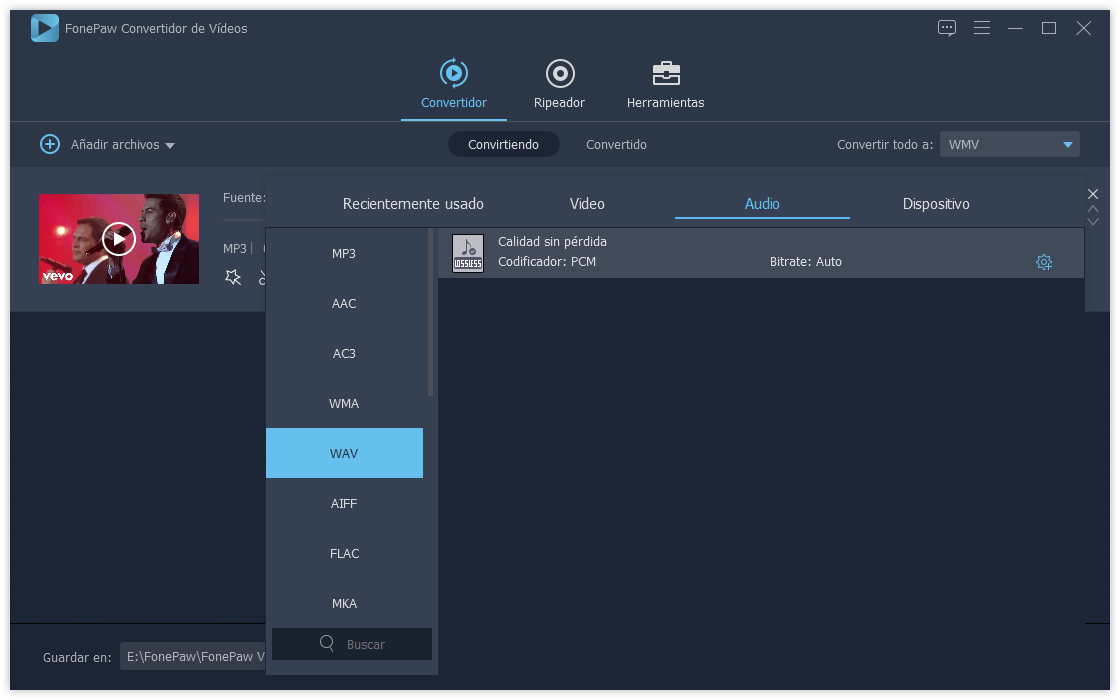Open the hamburger menu in title bar
Image resolution: width=1120 pixels, height=700 pixels.
(x=981, y=28)
